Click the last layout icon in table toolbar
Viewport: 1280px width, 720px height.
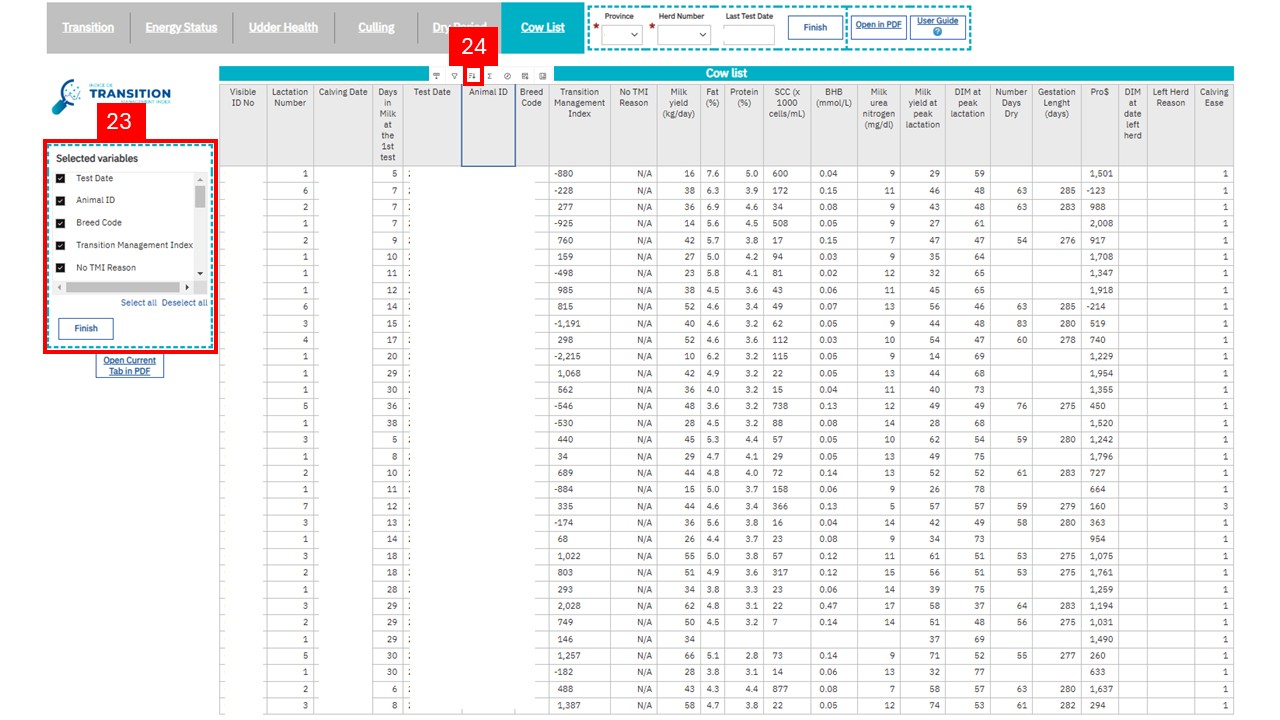(543, 75)
